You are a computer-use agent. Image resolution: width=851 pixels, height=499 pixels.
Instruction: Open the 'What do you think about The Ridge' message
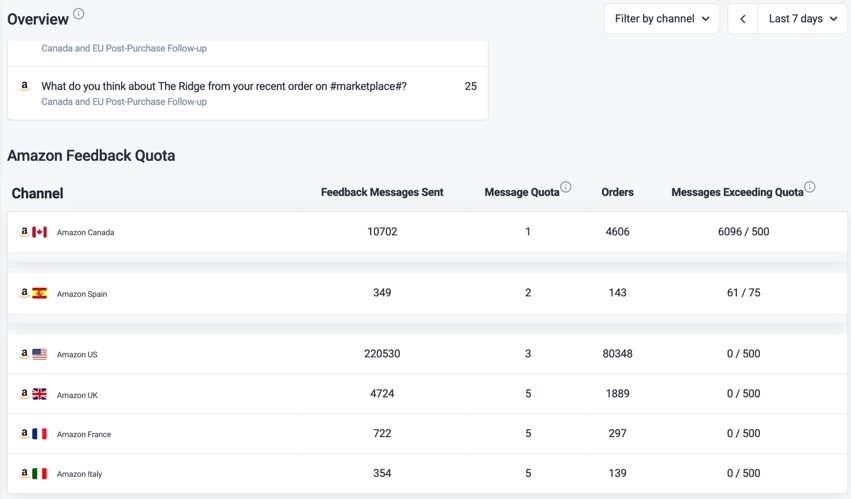click(x=224, y=86)
